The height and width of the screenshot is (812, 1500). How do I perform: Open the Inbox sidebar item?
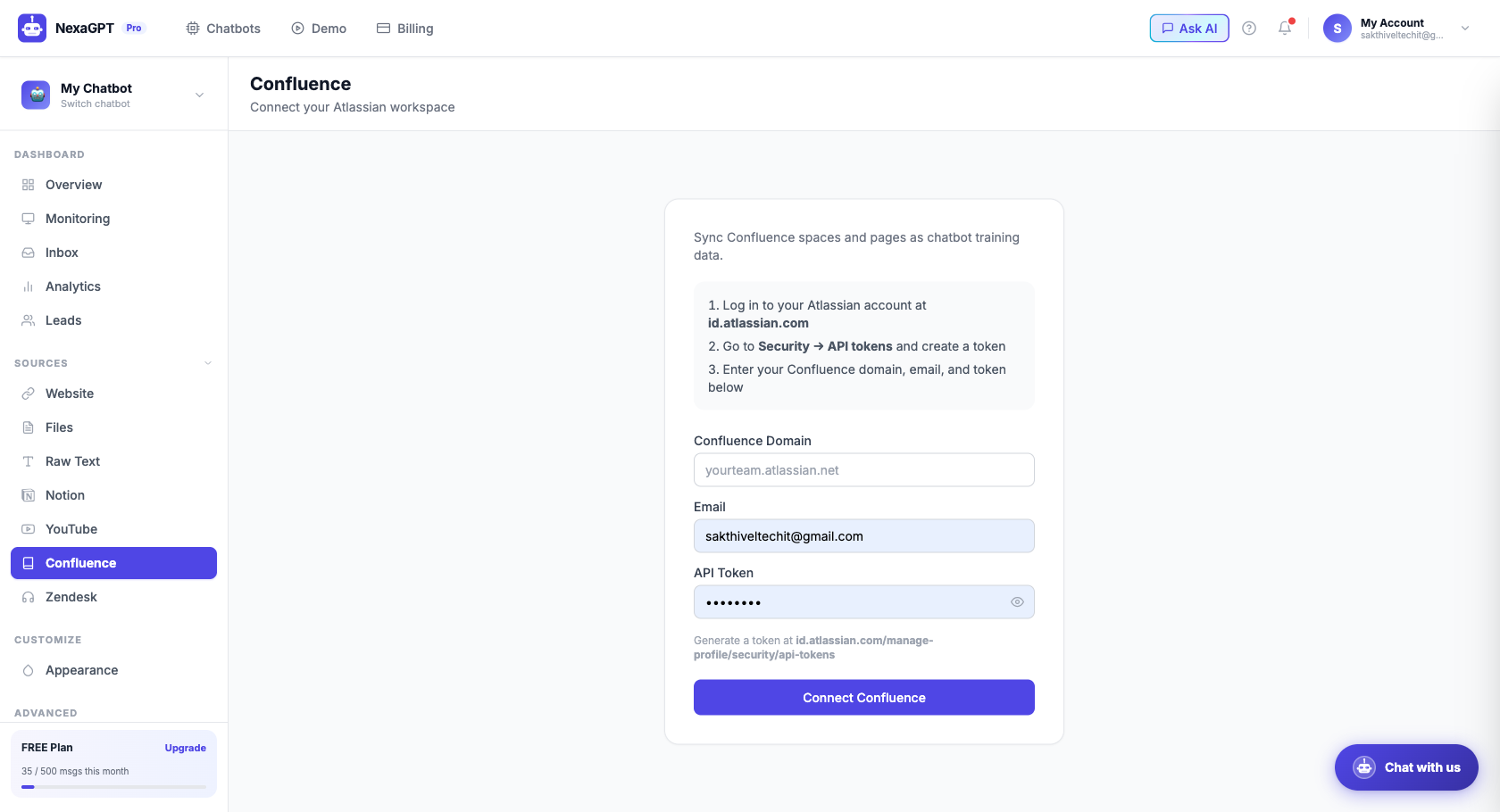pyautogui.click(x=113, y=253)
